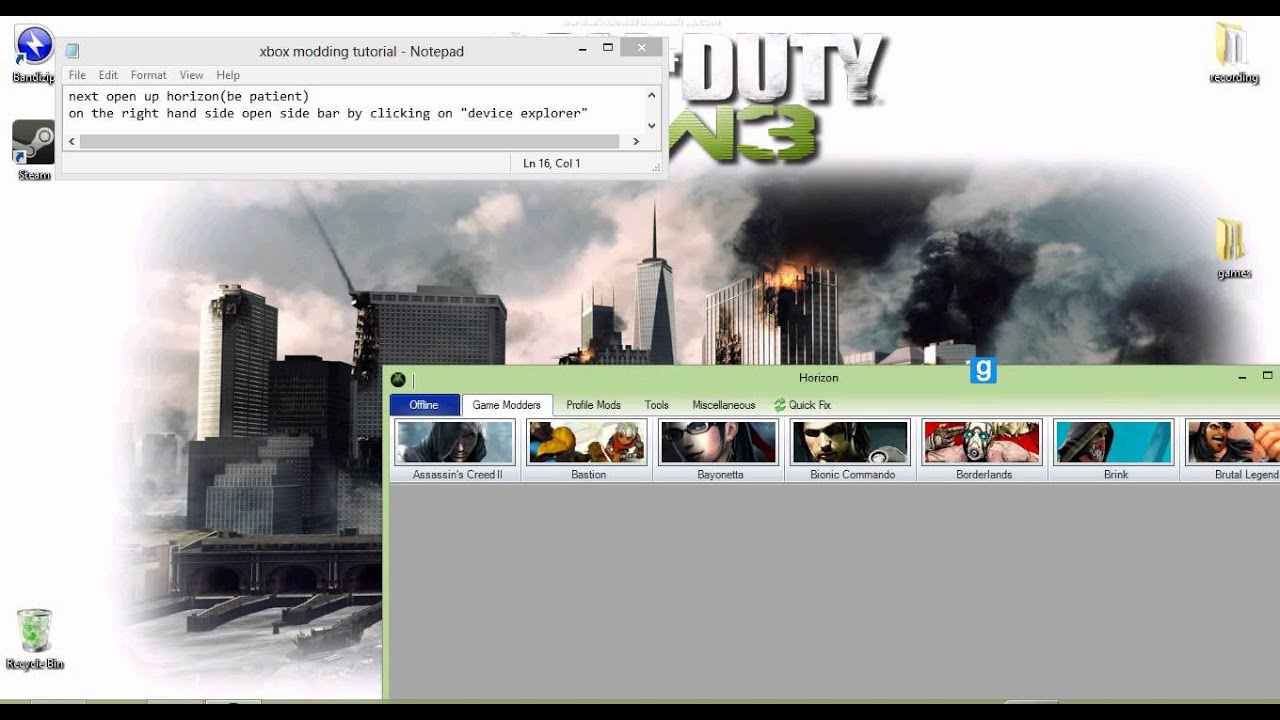
Task: Click the Offline status button in Horizon
Action: (424, 405)
